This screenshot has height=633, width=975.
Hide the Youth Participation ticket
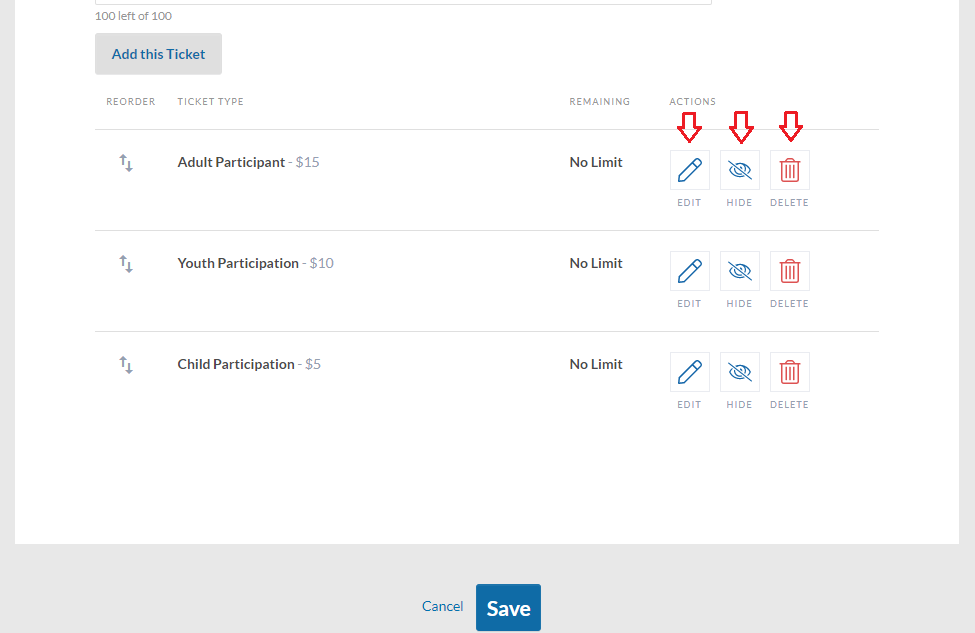(740, 271)
